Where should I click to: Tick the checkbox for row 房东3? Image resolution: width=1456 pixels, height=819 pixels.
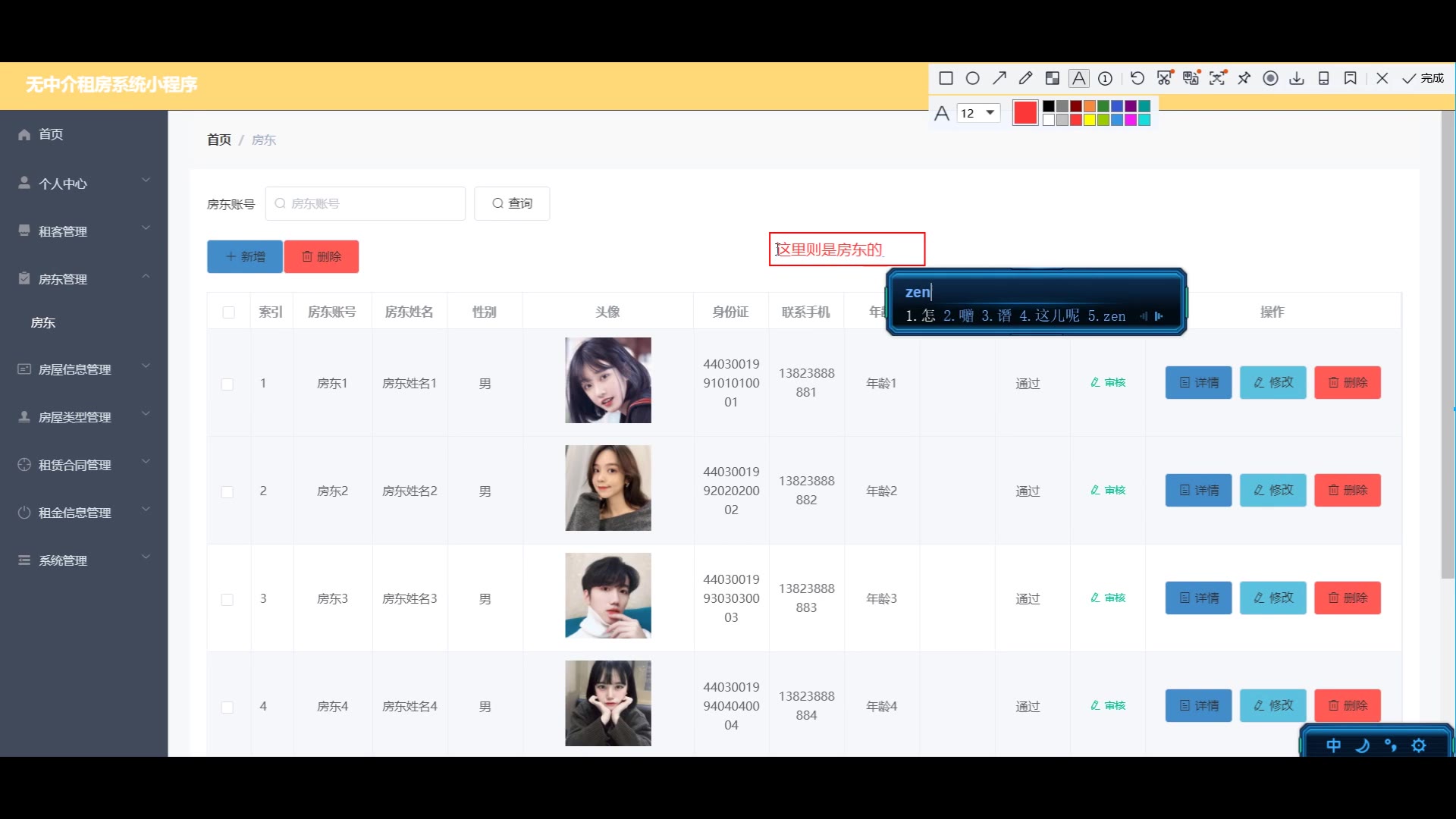pos(227,600)
